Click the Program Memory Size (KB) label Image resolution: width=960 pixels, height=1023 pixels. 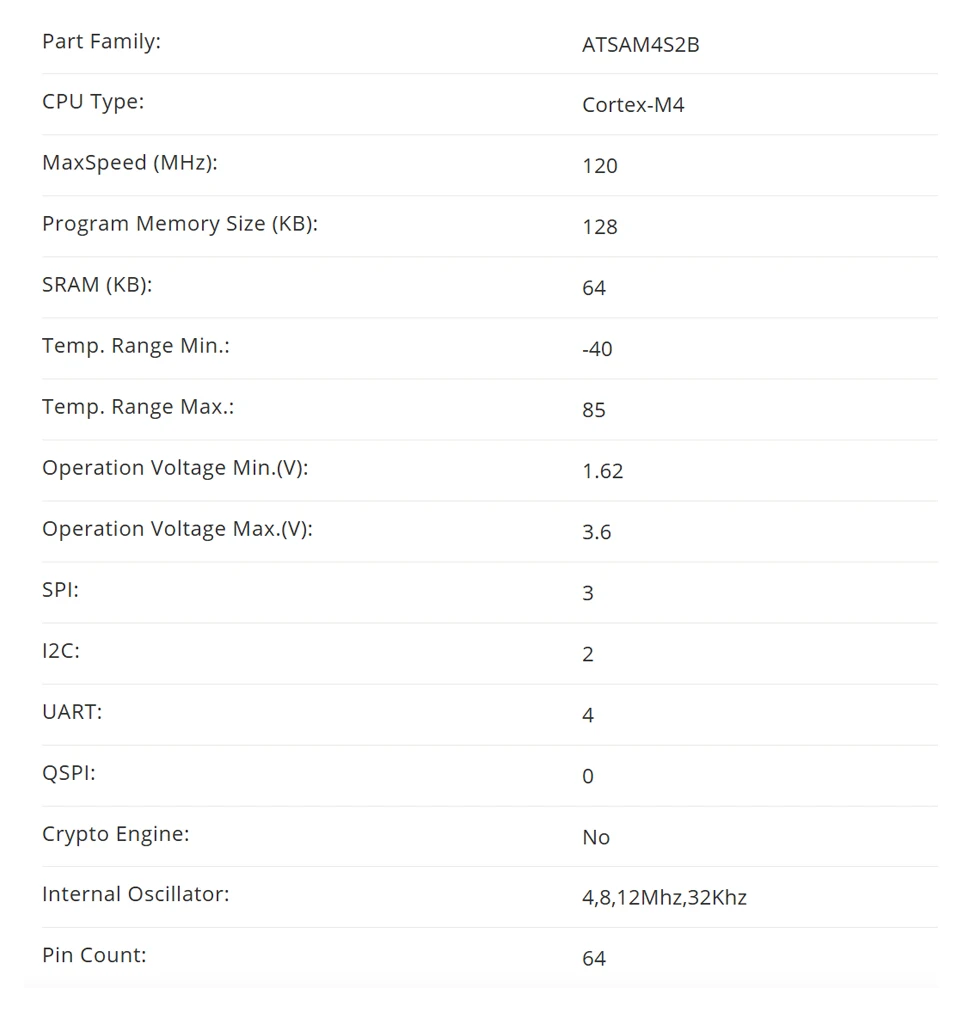tap(179, 224)
